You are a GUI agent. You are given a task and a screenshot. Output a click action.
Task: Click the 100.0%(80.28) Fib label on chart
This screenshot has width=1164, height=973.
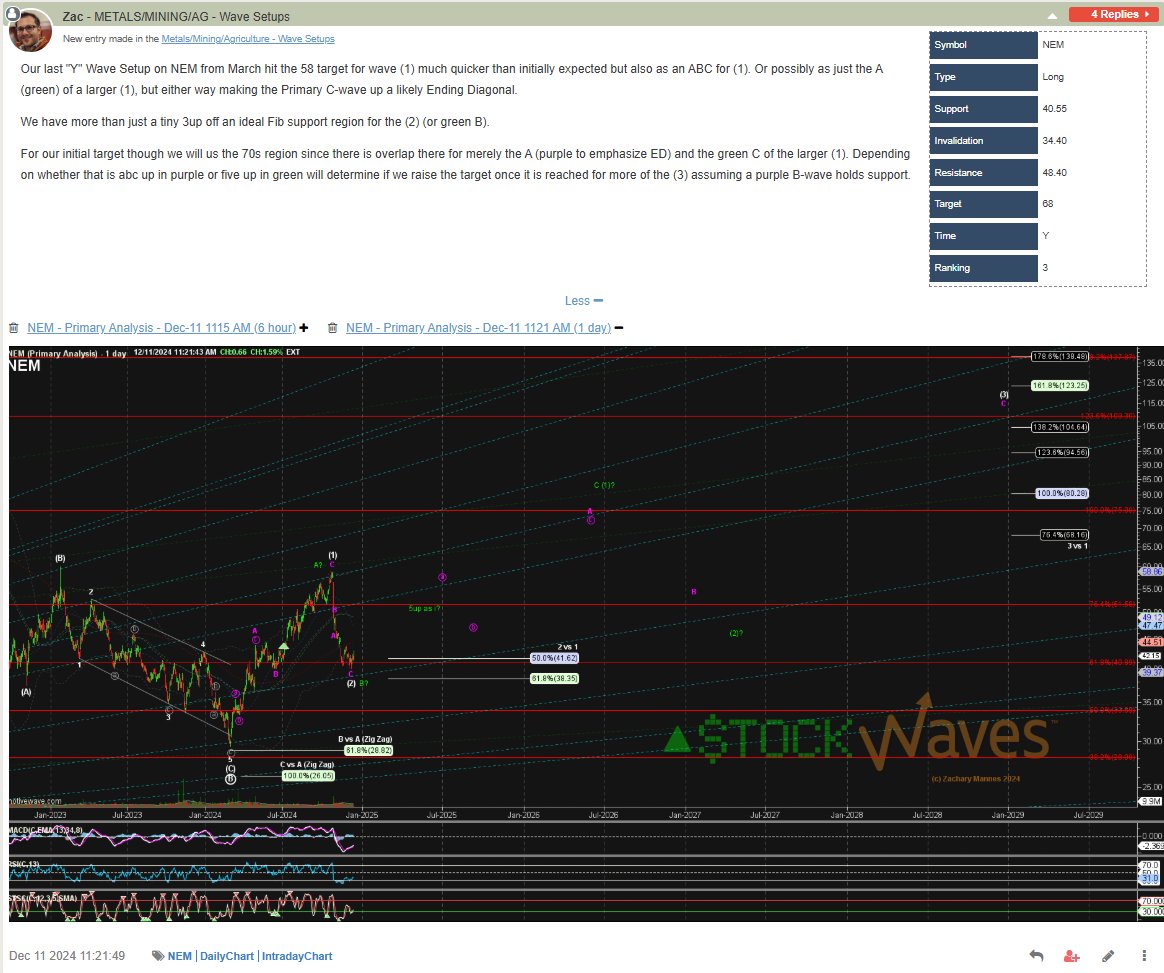pyautogui.click(x=1062, y=494)
